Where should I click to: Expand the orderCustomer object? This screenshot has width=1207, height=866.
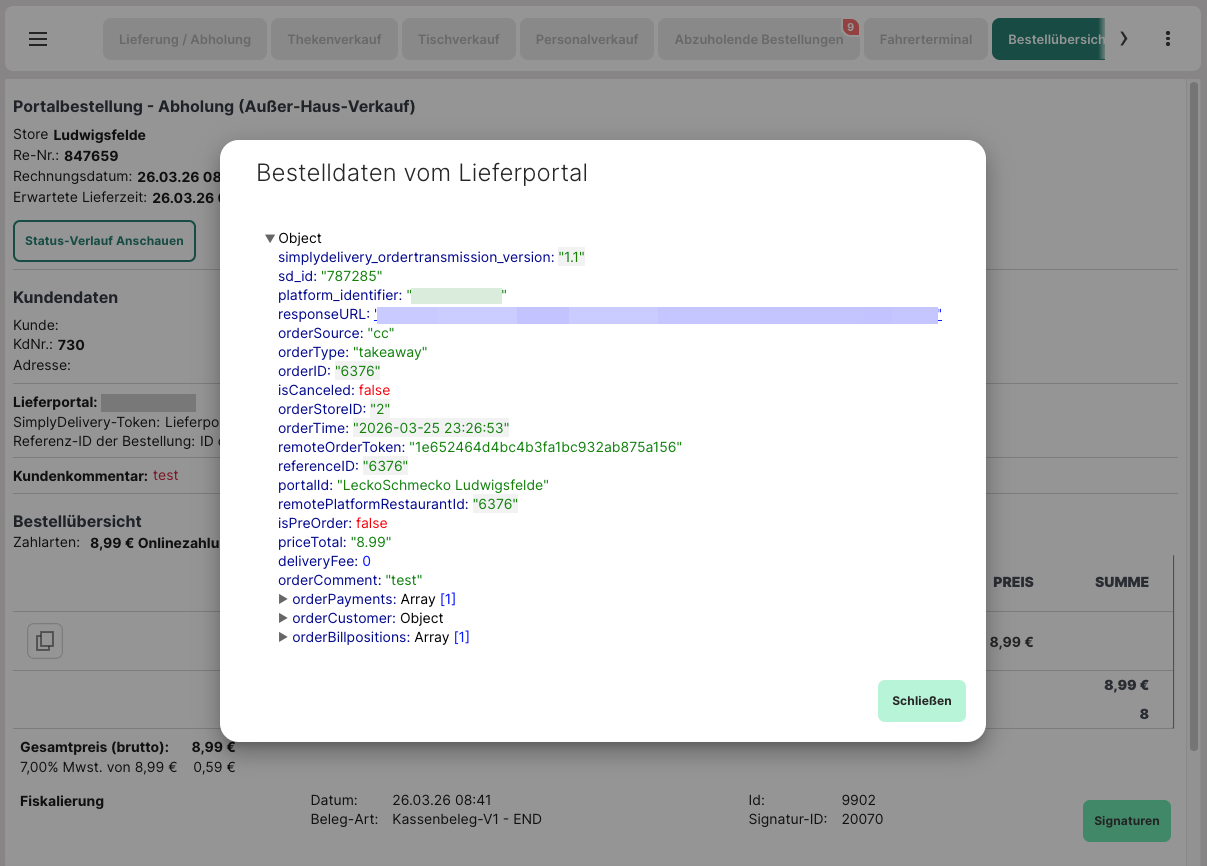point(283,619)
